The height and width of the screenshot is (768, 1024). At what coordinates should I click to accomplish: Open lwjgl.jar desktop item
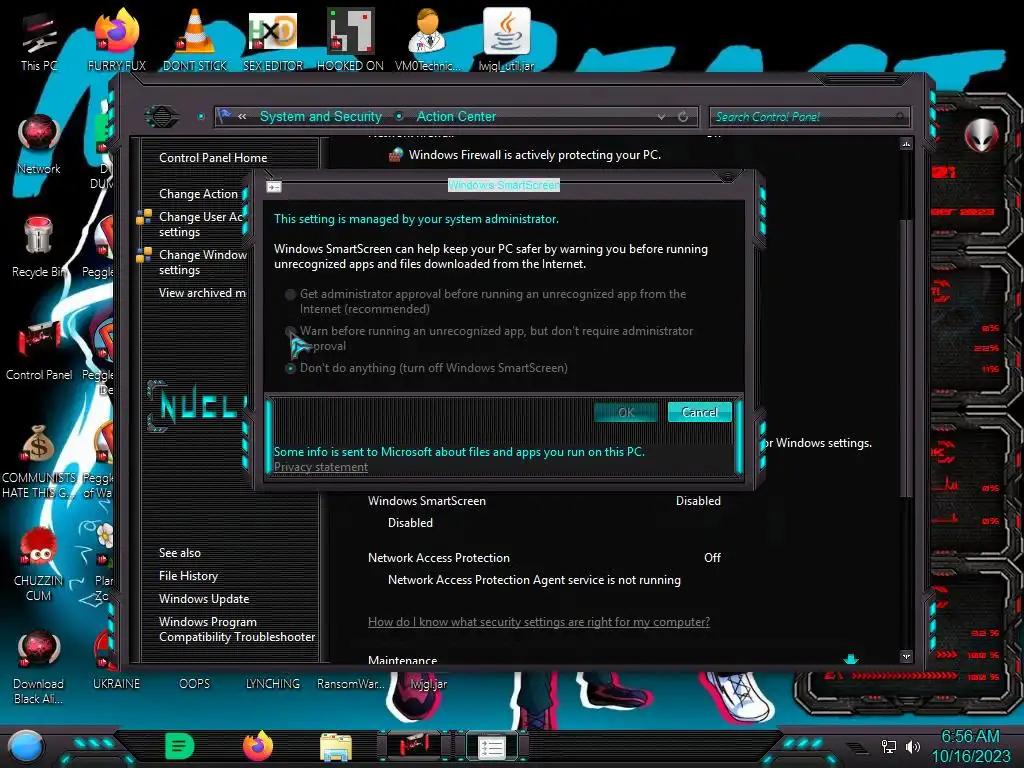(x=428, y=684)
